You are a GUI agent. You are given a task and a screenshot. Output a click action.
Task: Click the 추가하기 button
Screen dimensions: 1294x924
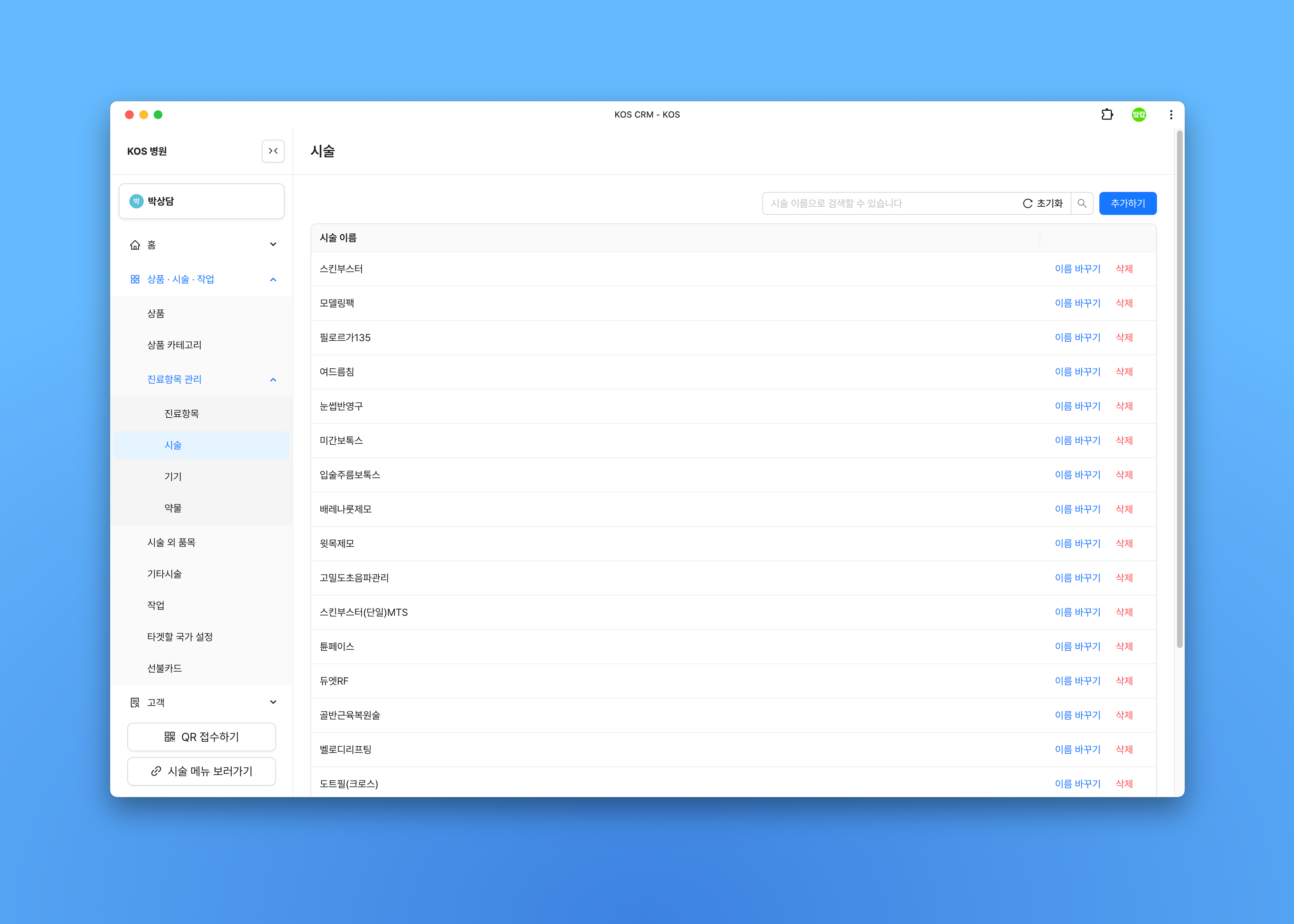[1128, 204]
